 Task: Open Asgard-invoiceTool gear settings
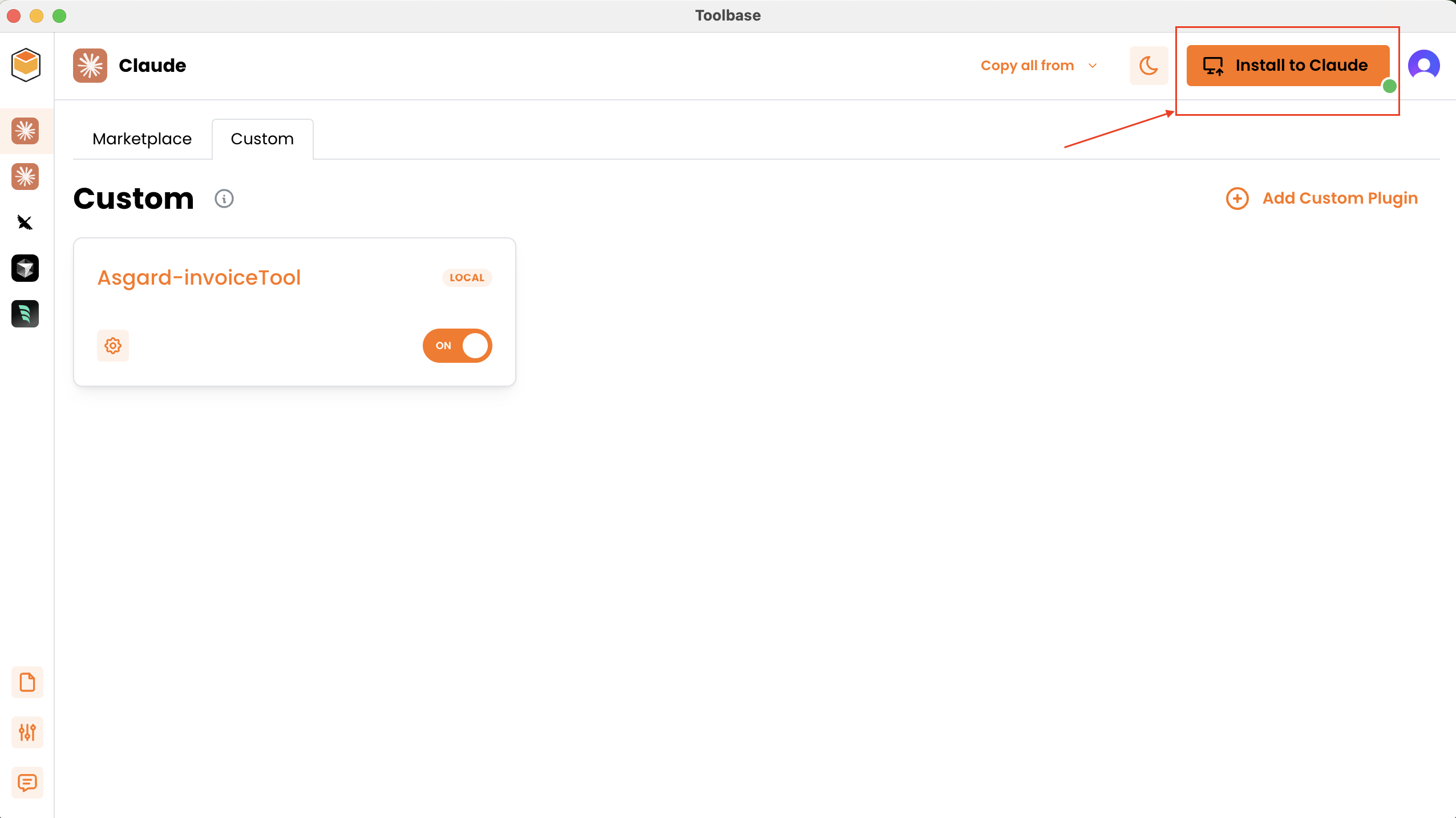click(113, 346)
